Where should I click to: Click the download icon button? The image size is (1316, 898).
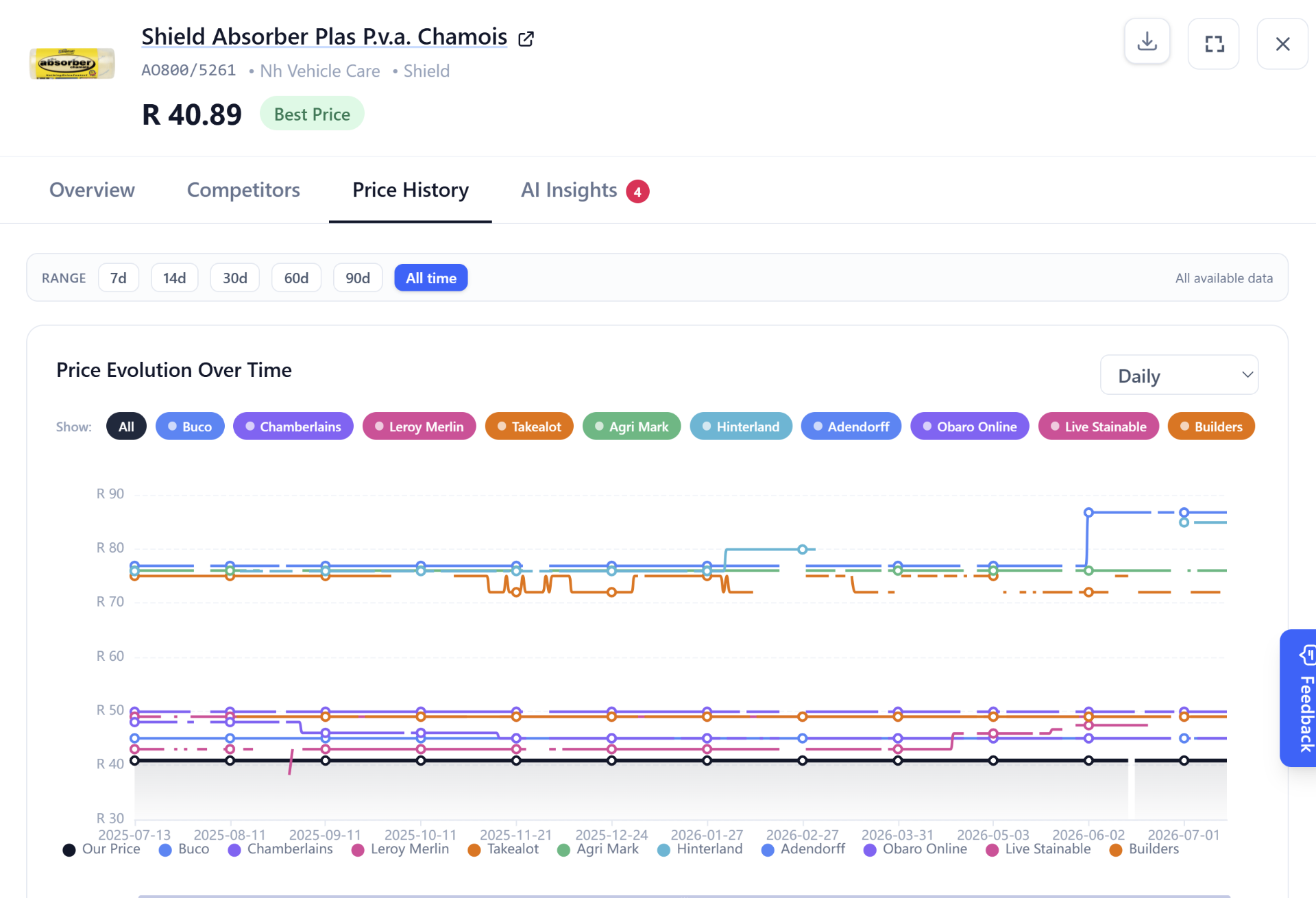[x=1147, y=43]
